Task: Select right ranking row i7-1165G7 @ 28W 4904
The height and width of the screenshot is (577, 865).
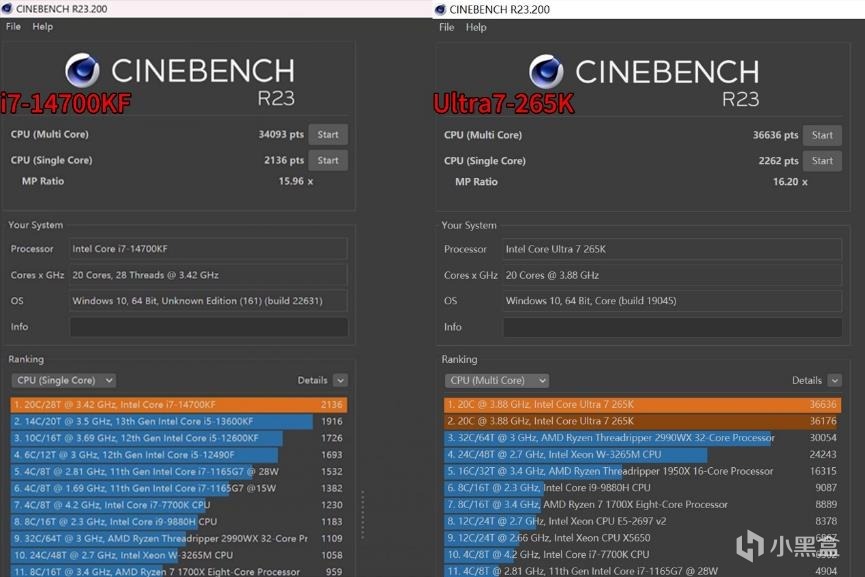Action: [643, 570]
